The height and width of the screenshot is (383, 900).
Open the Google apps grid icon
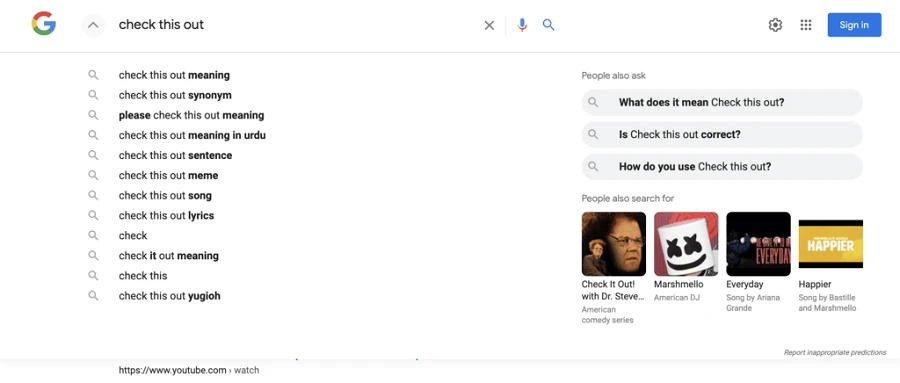806,25
